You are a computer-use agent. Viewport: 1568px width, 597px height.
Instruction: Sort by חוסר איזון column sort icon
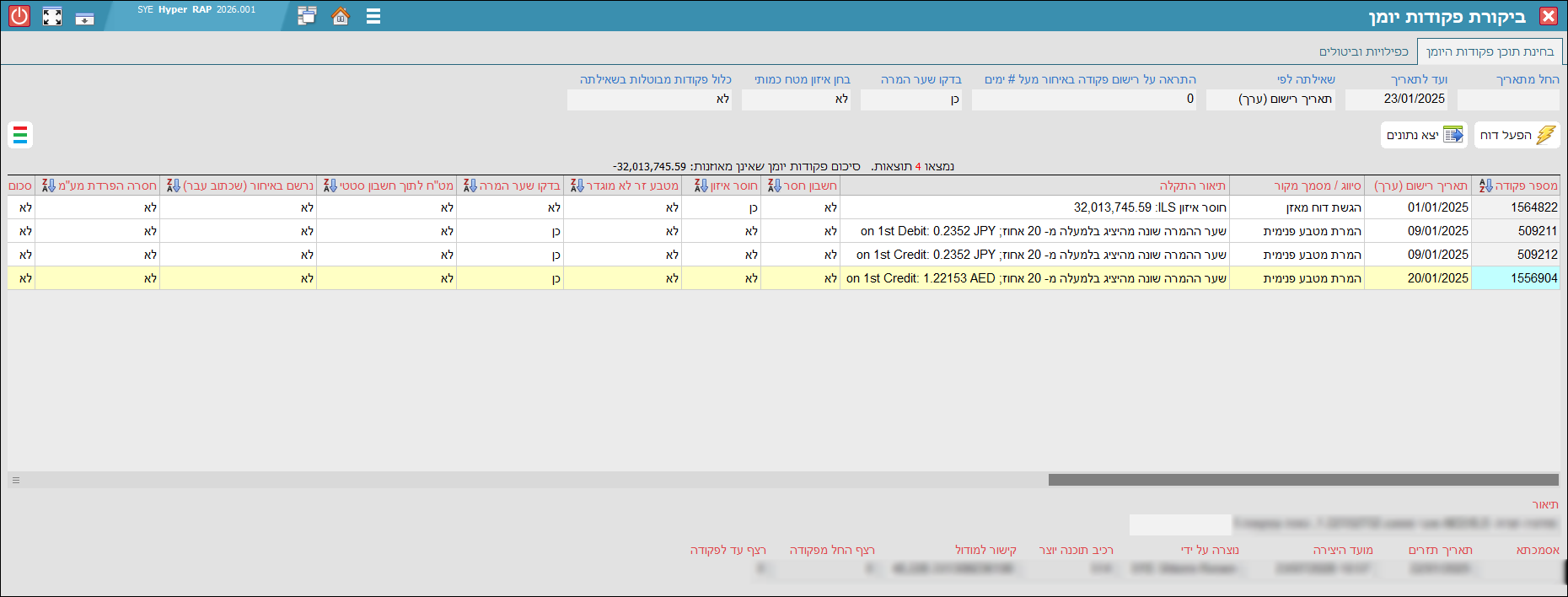click(701, 186)
